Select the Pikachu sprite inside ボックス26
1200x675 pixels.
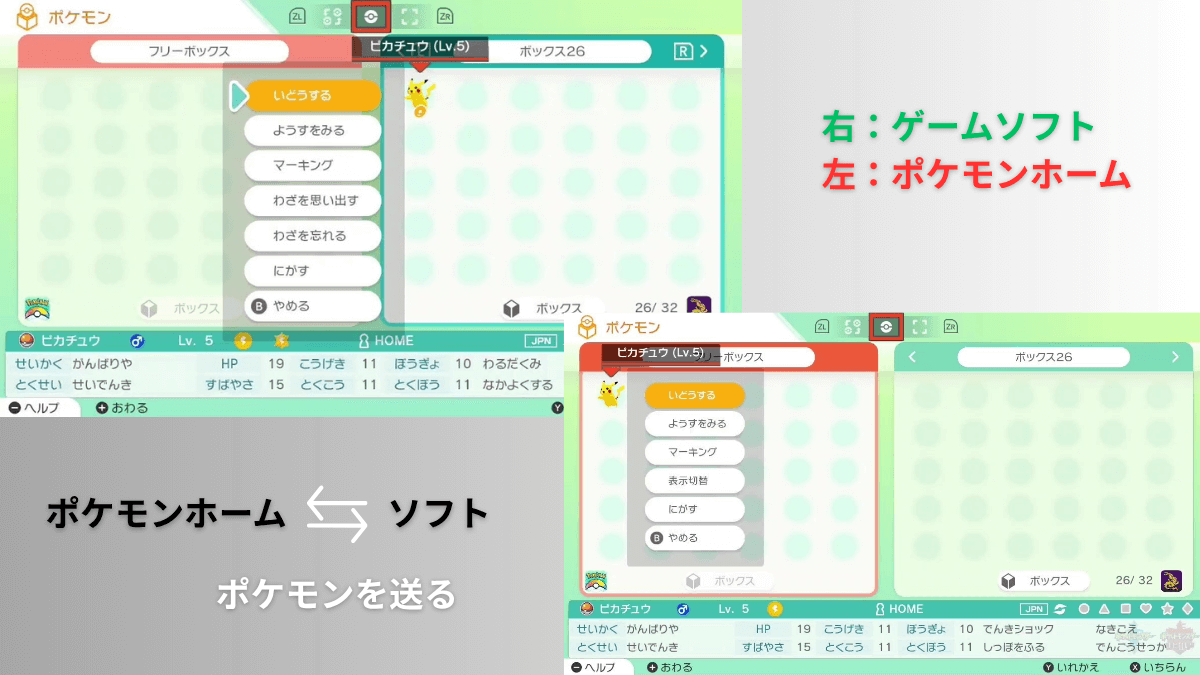(x=417, y=98)
